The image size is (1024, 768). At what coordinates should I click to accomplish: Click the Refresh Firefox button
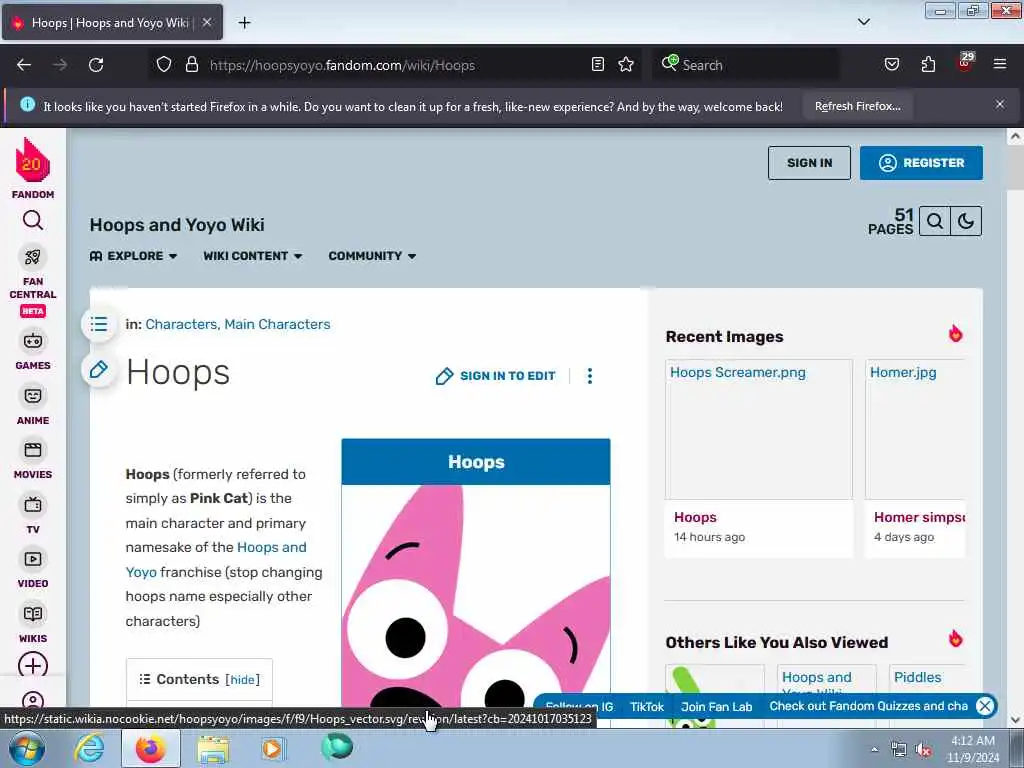click(x=857, y=106)
